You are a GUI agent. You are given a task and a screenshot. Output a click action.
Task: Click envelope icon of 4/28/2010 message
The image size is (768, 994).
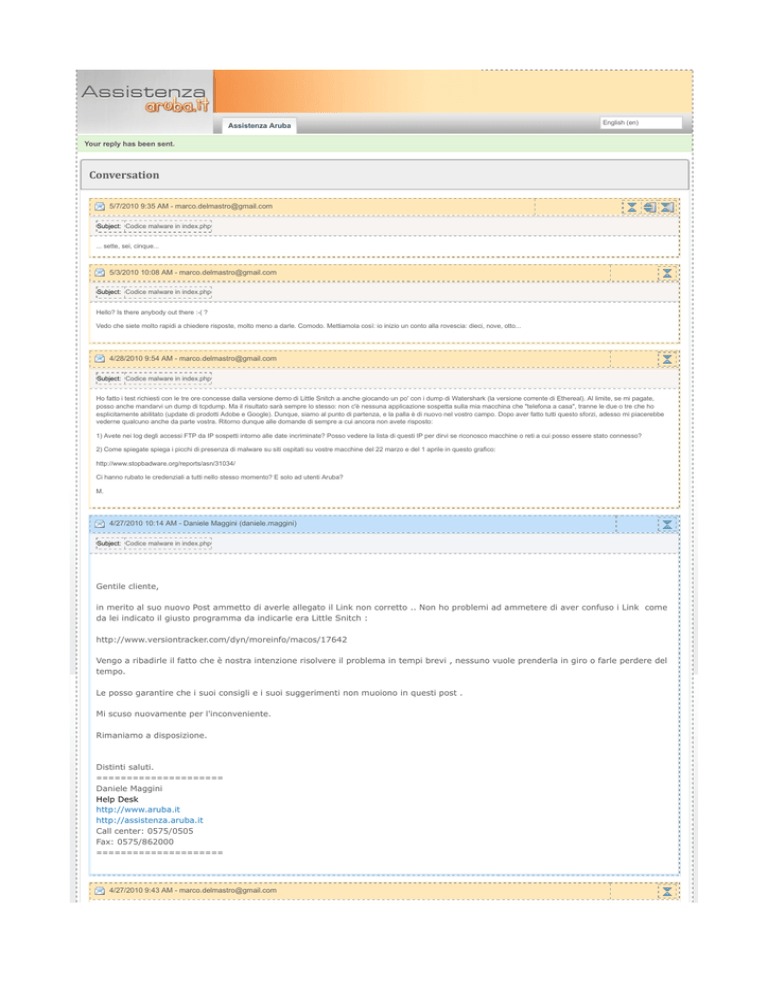(100, 359)
